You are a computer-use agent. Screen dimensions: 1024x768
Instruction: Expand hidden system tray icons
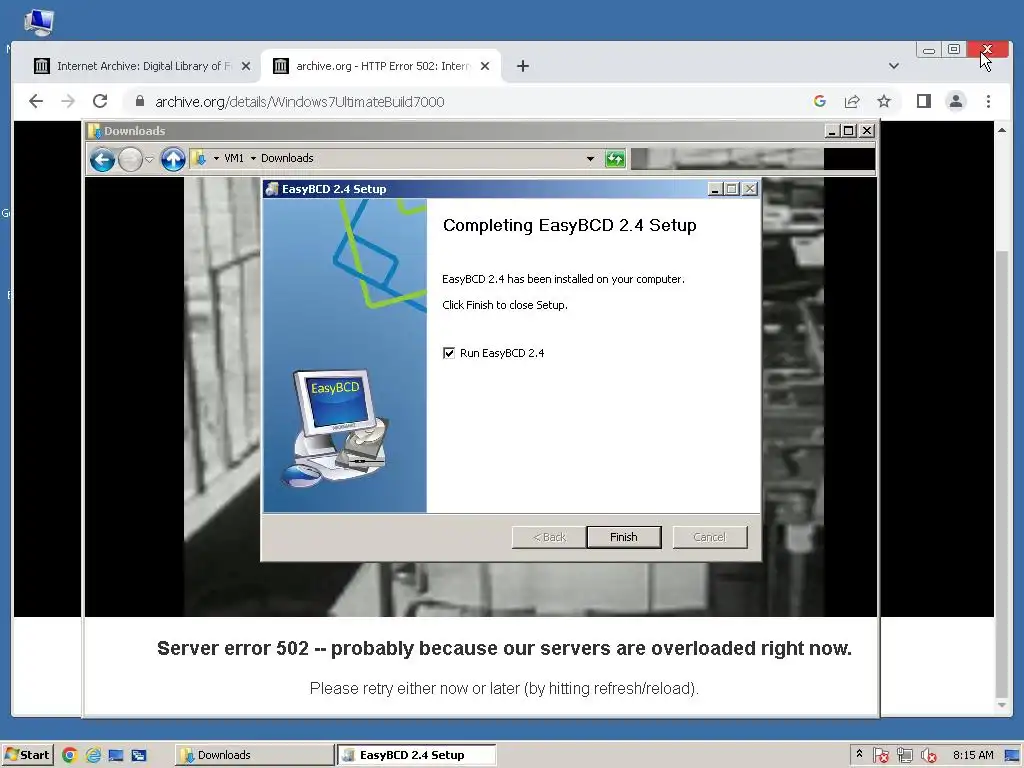click(x=859, y=755)
